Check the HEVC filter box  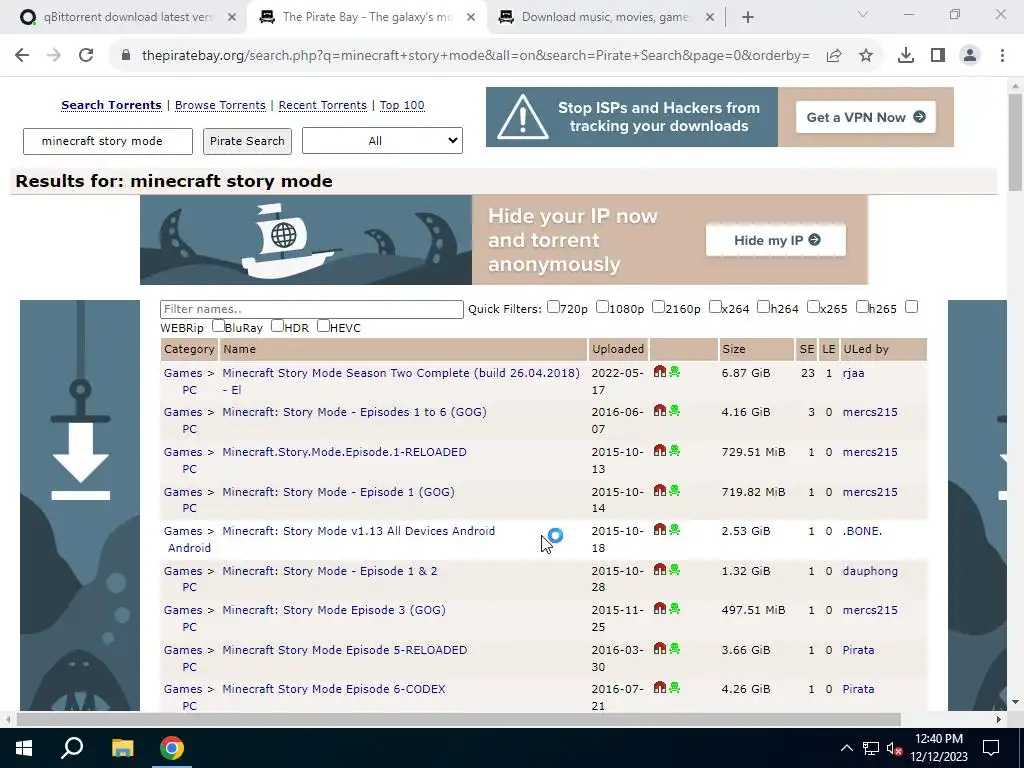pos(323,326)
